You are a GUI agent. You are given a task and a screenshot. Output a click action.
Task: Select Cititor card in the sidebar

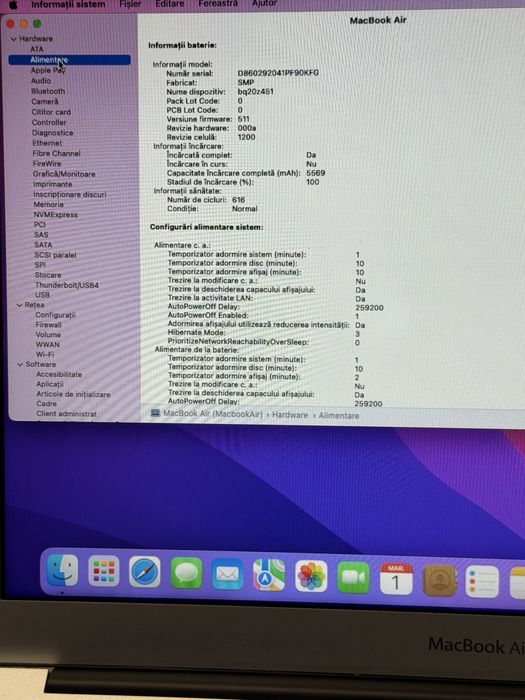click(x=51, y=112)
